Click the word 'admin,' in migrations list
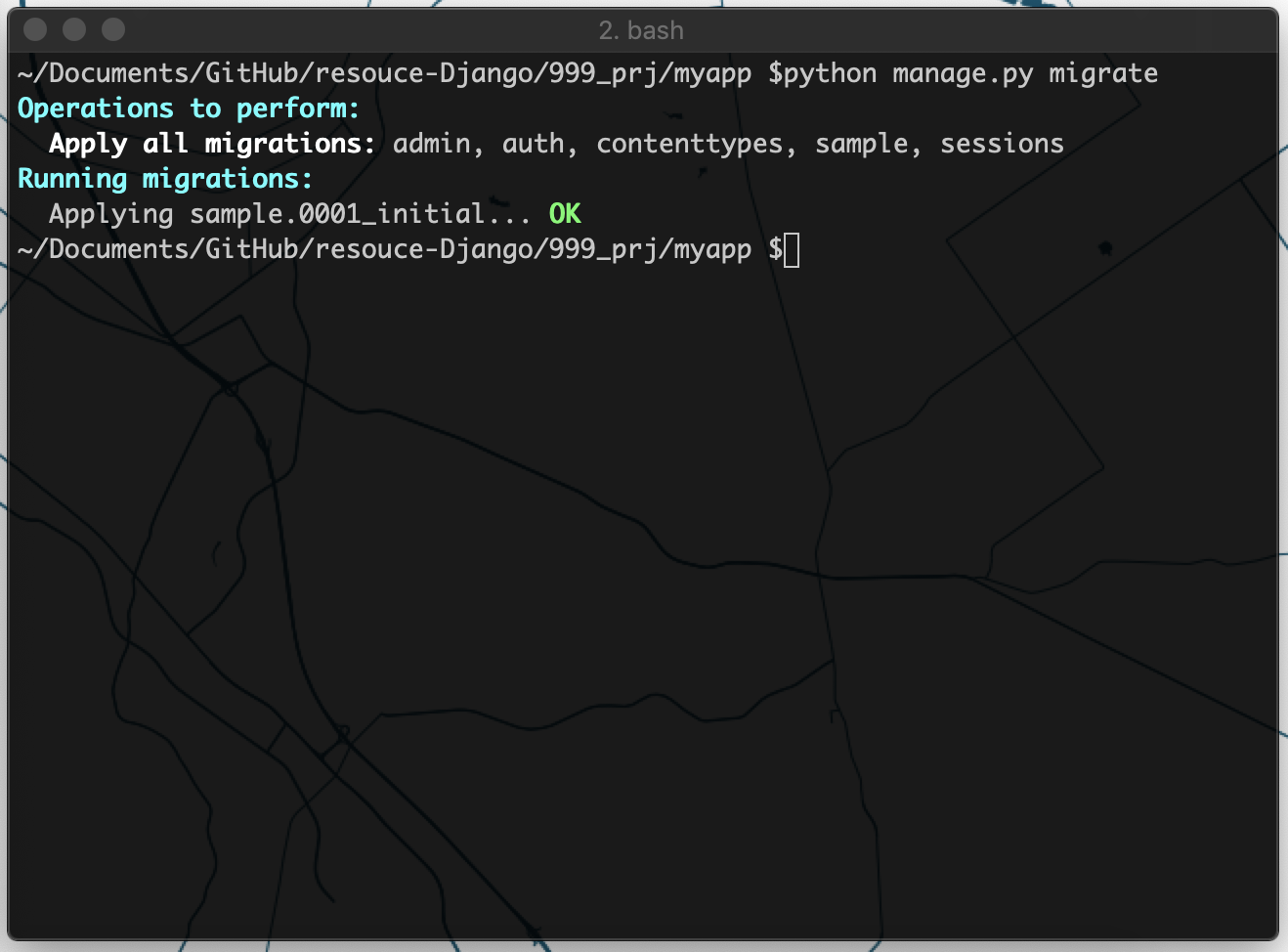The image size is (1288, 952). 438,144
